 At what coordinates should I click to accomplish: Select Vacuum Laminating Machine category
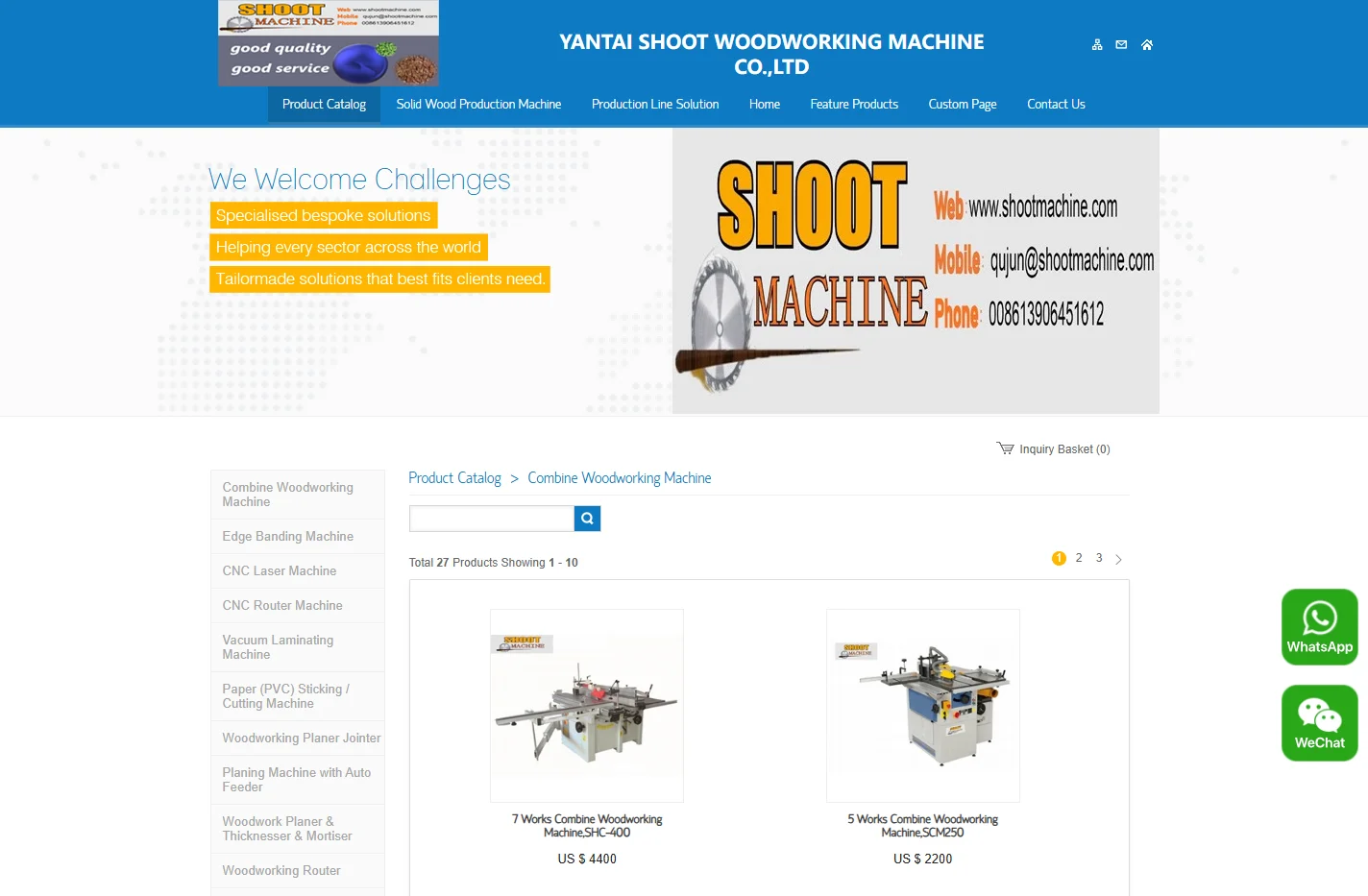coord(298,647)
